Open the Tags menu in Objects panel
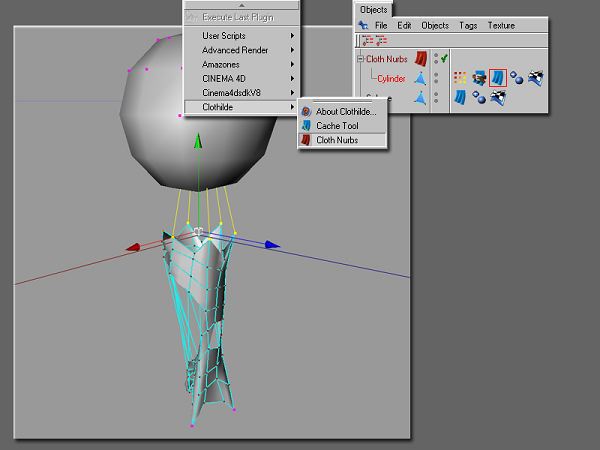Screen dimensions: 600x450 468,25
